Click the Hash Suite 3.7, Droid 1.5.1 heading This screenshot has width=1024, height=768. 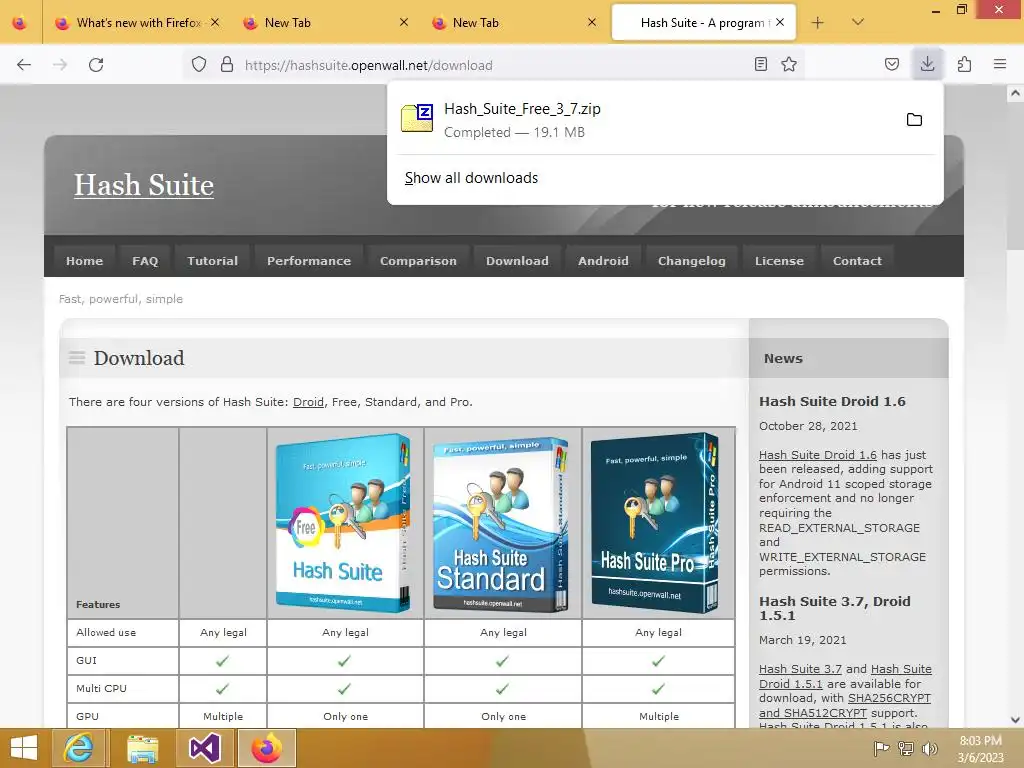pyautogui.click(x=835, y=608)
